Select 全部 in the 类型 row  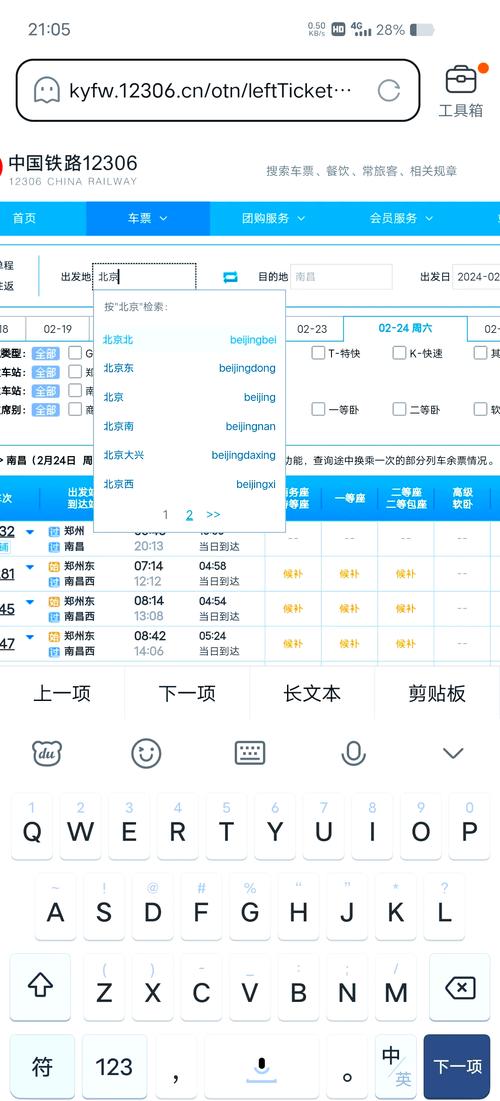46,353
